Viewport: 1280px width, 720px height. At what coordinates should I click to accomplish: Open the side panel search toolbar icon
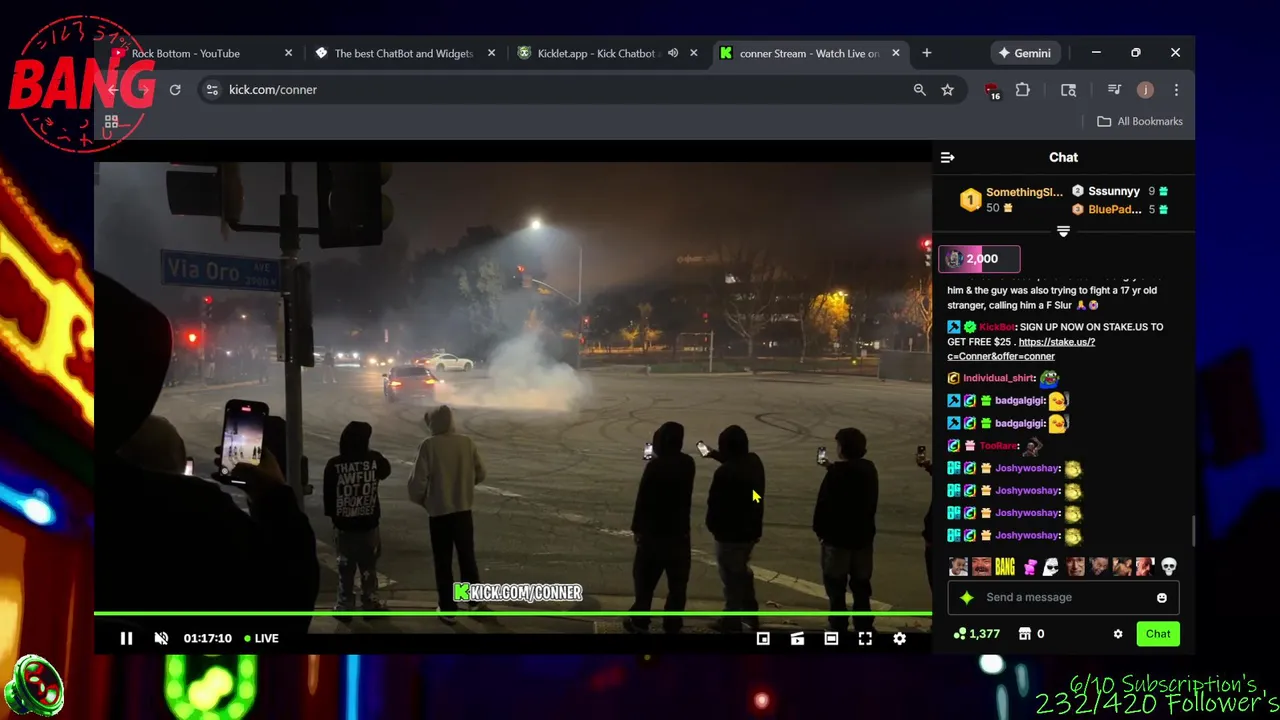pos(1068,90)
